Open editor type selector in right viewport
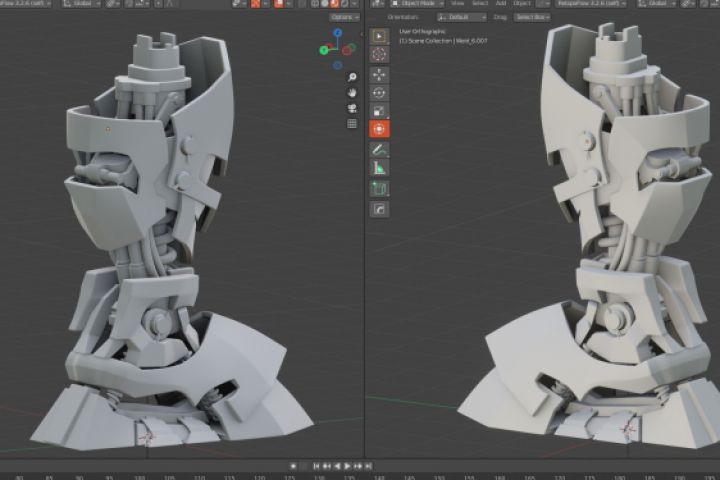This screenshot has width=720, height=480. pos(377,4)
